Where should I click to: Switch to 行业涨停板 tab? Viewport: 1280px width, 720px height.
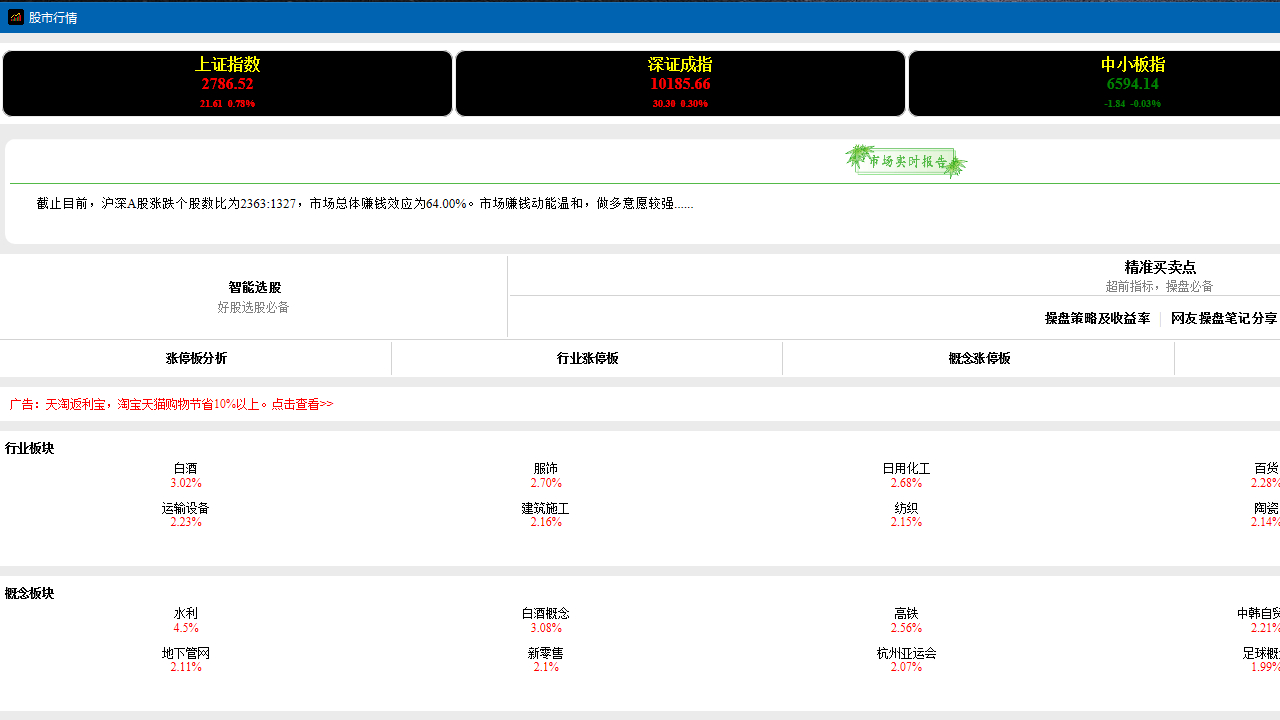[x=587, y=358]
